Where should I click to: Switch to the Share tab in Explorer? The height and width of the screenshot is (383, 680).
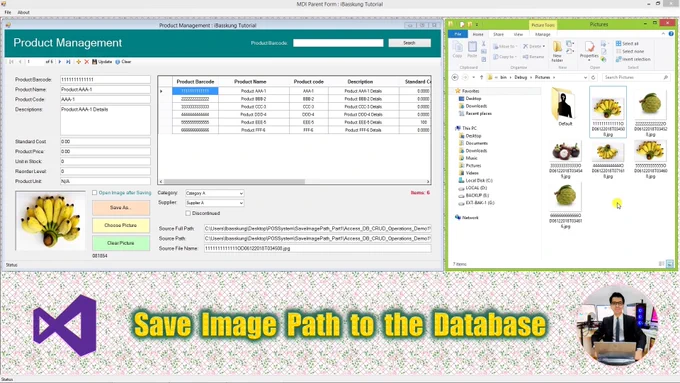[x=498, y=34]
